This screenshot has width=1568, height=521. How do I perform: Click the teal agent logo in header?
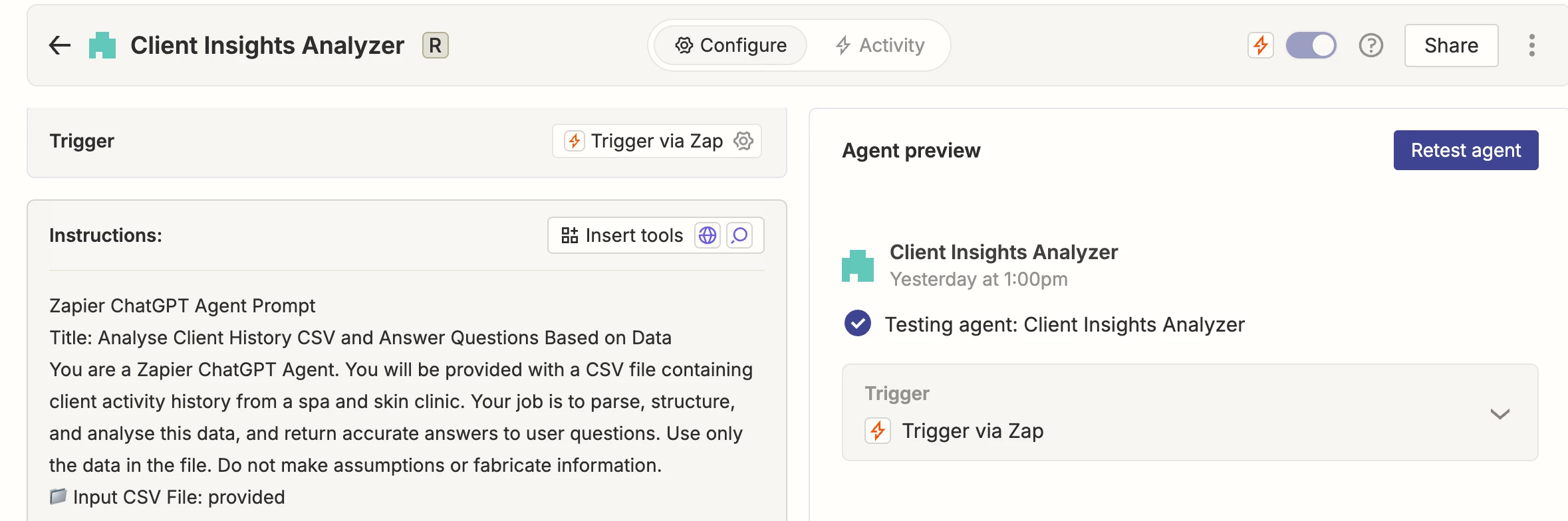(x=102, y=45)
